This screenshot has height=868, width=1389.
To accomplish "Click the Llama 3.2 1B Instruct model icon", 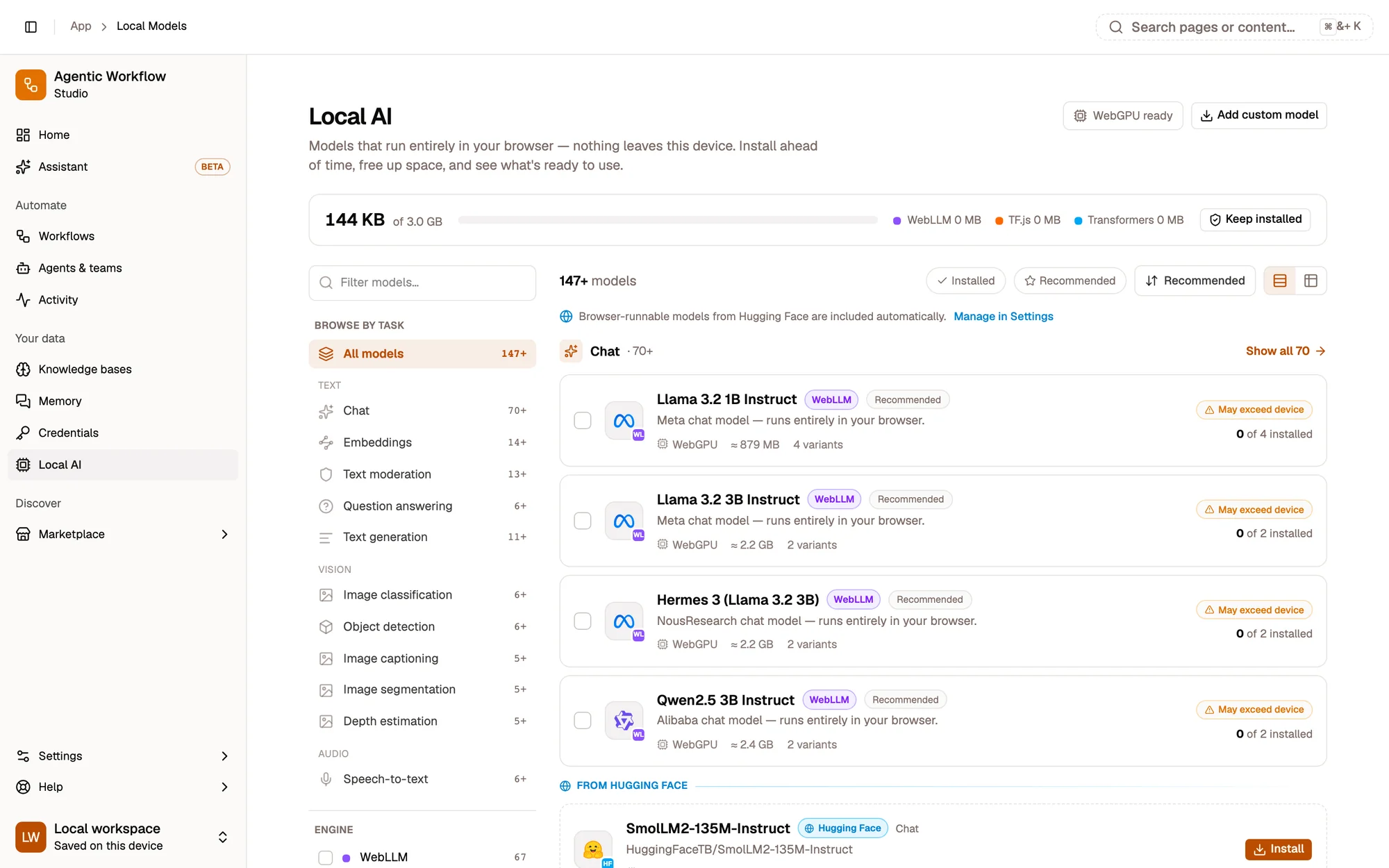I will click(624, 421).
